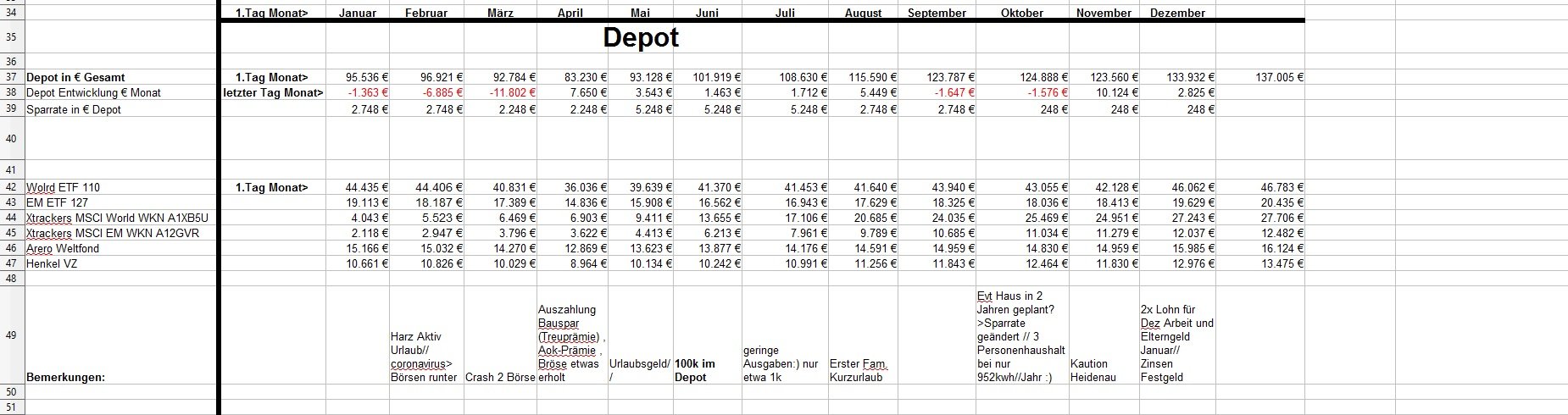Click the 'September' heading cell
The width and height of the screenshot is (1568, 415).
tap(937, 13)
